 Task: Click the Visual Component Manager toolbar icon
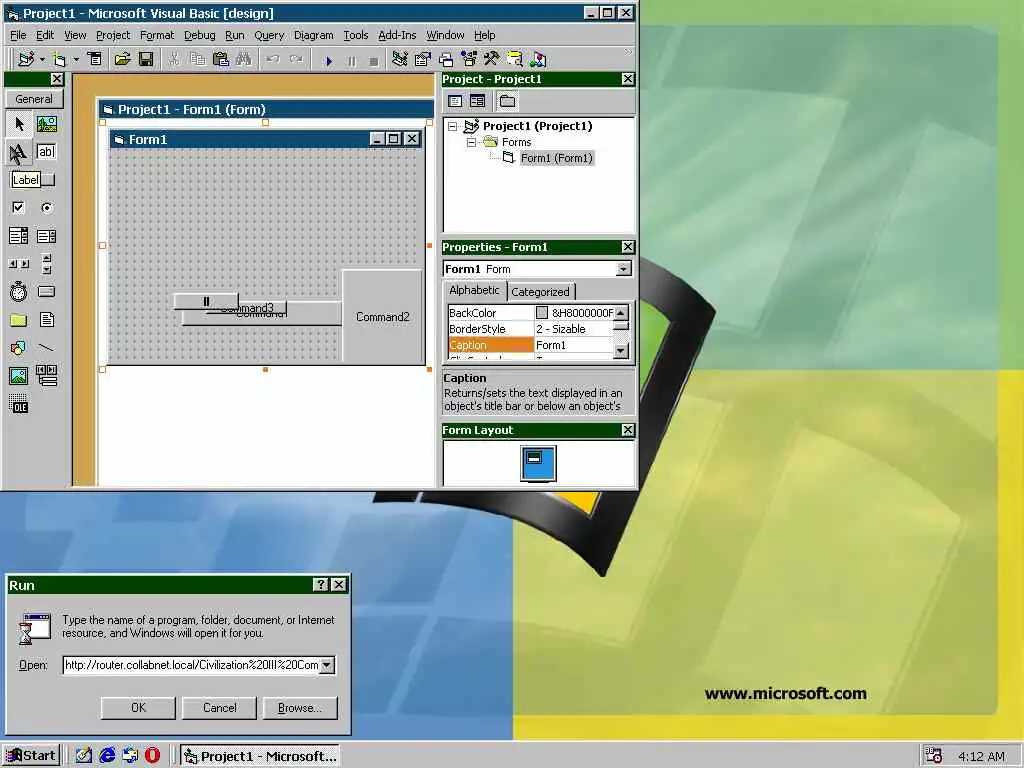click(x=537, y=59)
